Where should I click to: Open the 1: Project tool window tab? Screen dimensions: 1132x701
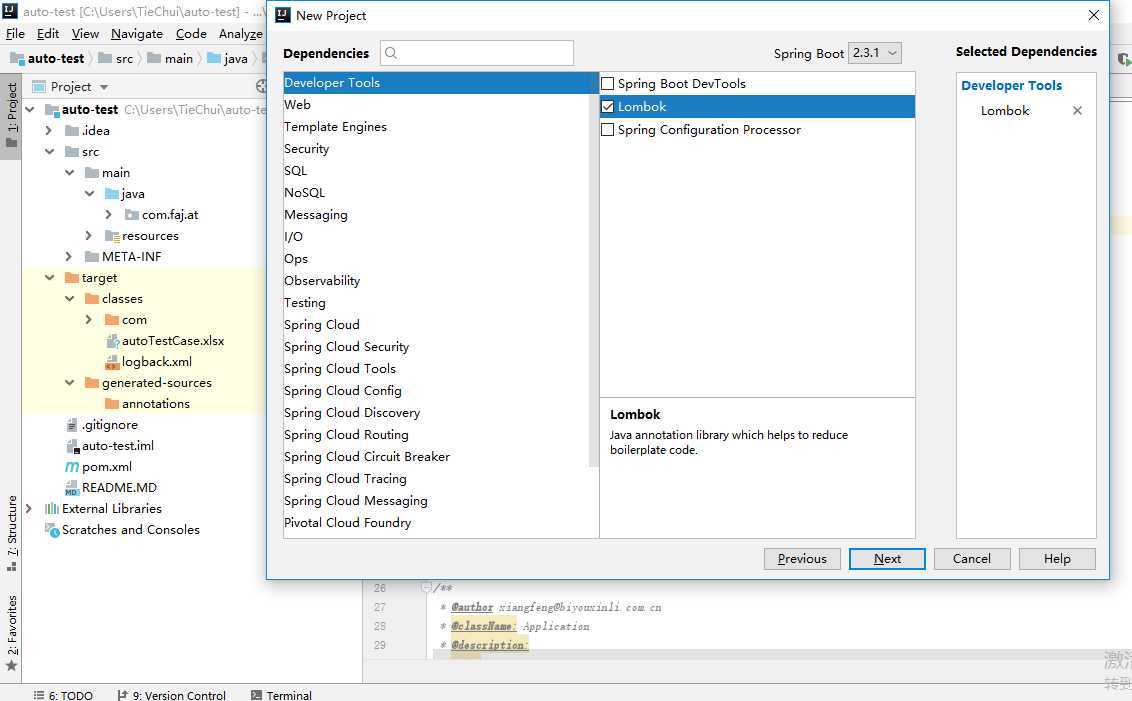(11, 116)
